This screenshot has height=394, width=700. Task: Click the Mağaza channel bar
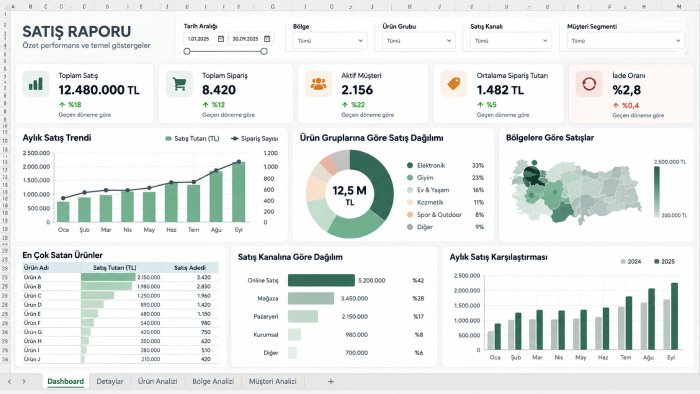(311, 299)
